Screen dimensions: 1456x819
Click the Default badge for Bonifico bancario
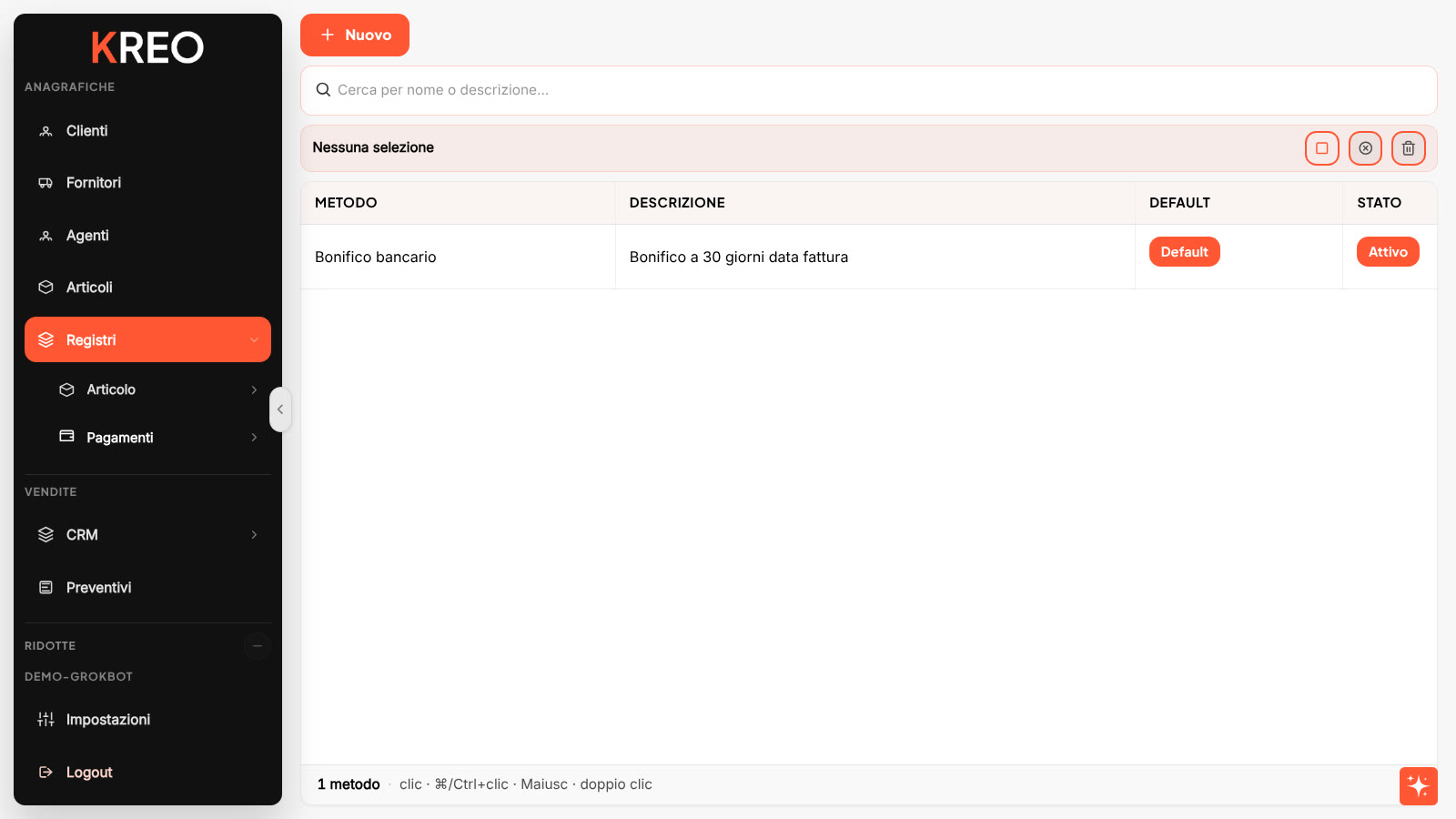point(1185,252)
